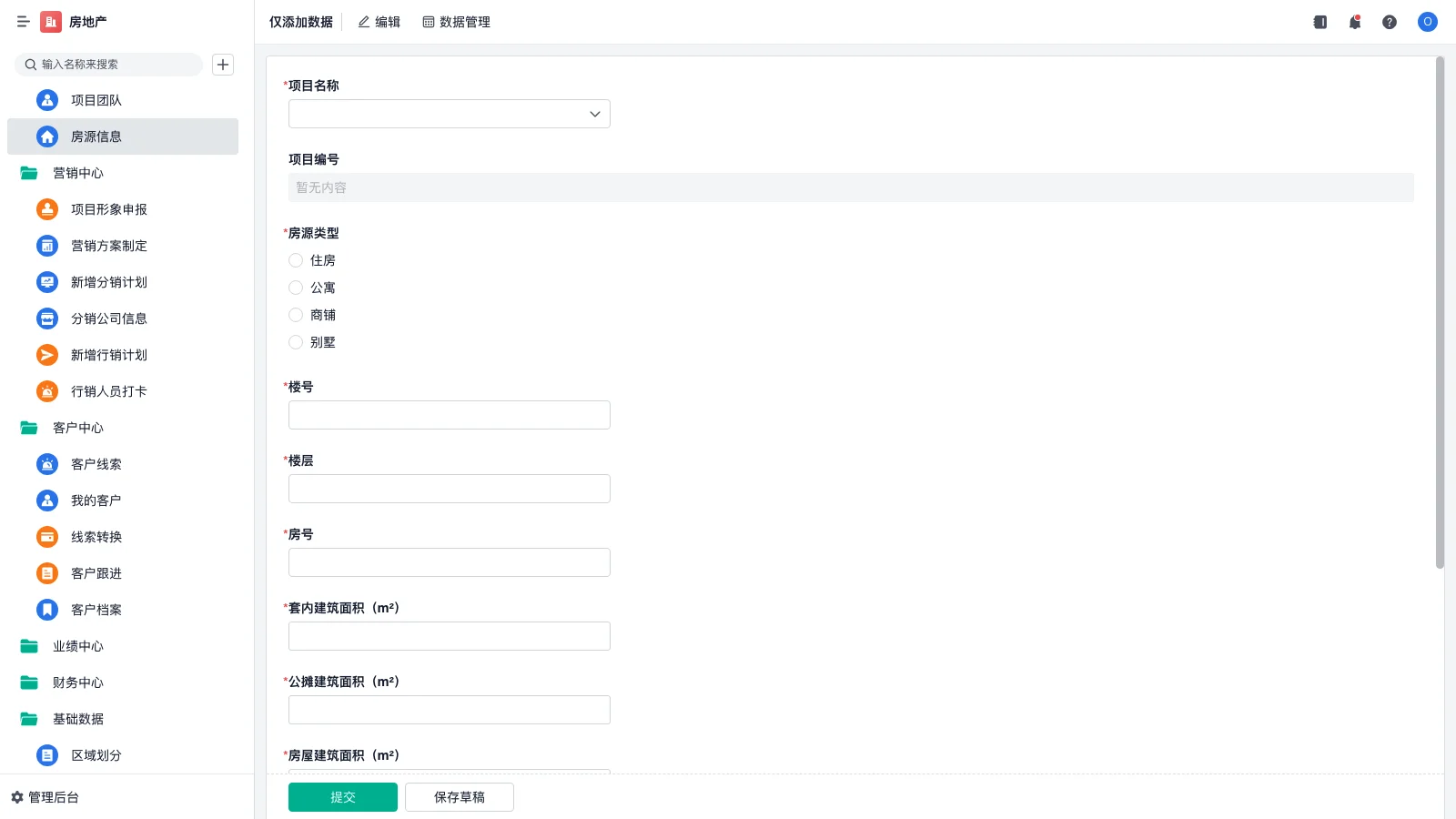Viewport: 1456px width, 819px height.
Task: Select the 公寓 radio option
Action: click(x=296, y=288)
